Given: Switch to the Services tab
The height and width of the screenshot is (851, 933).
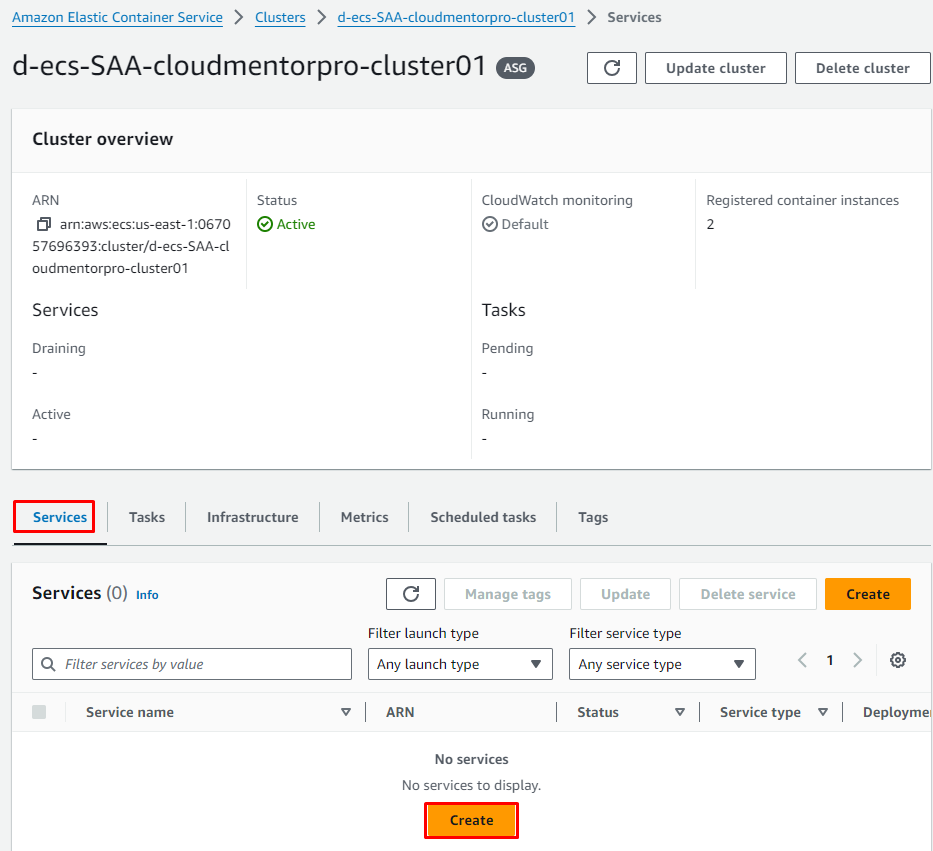Looking at the screenshot, I should 60,517.
